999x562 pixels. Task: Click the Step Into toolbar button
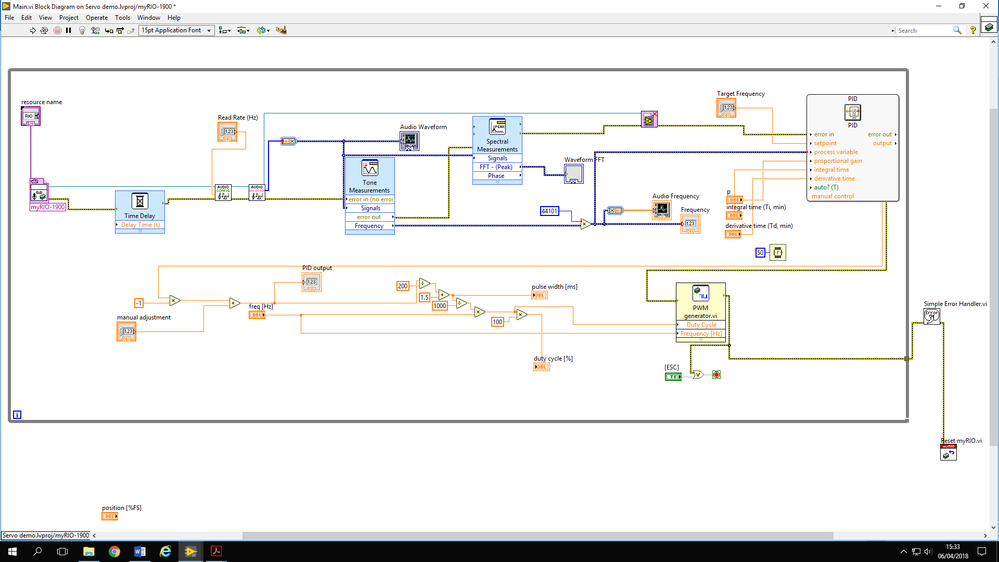coord(108,31)
